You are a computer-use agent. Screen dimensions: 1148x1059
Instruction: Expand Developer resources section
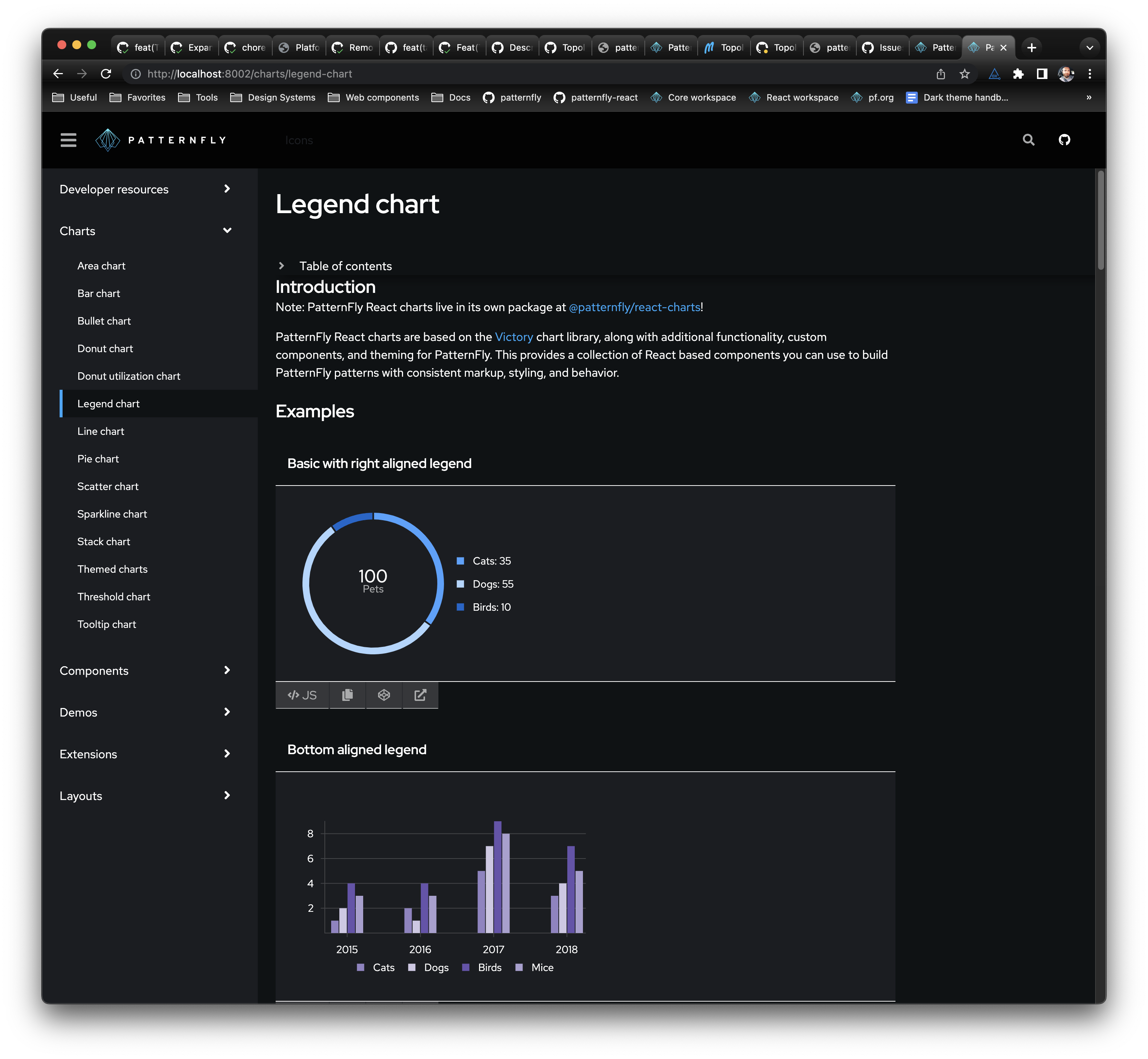(227, 189)
